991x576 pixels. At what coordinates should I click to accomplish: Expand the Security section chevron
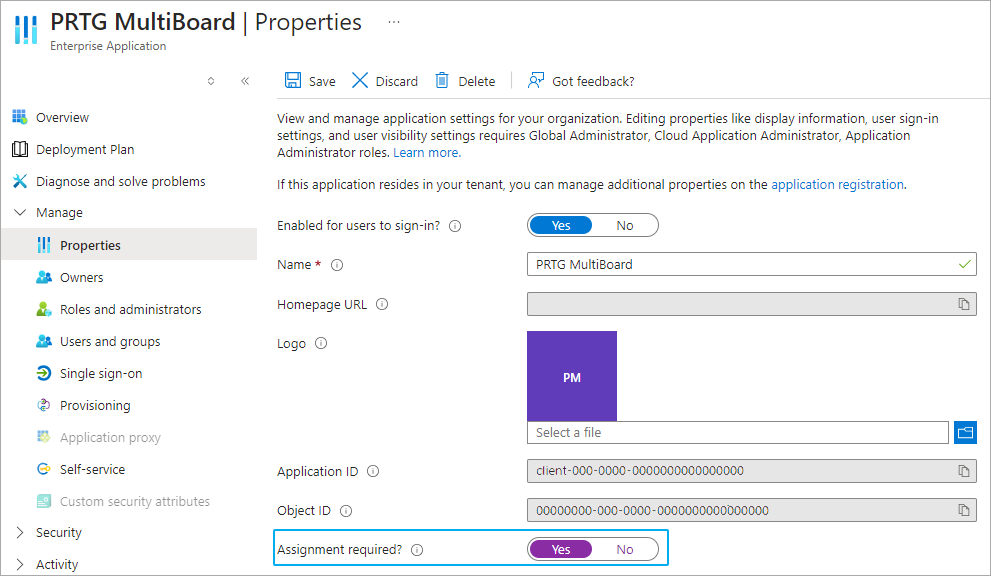[x=20, y=532]
